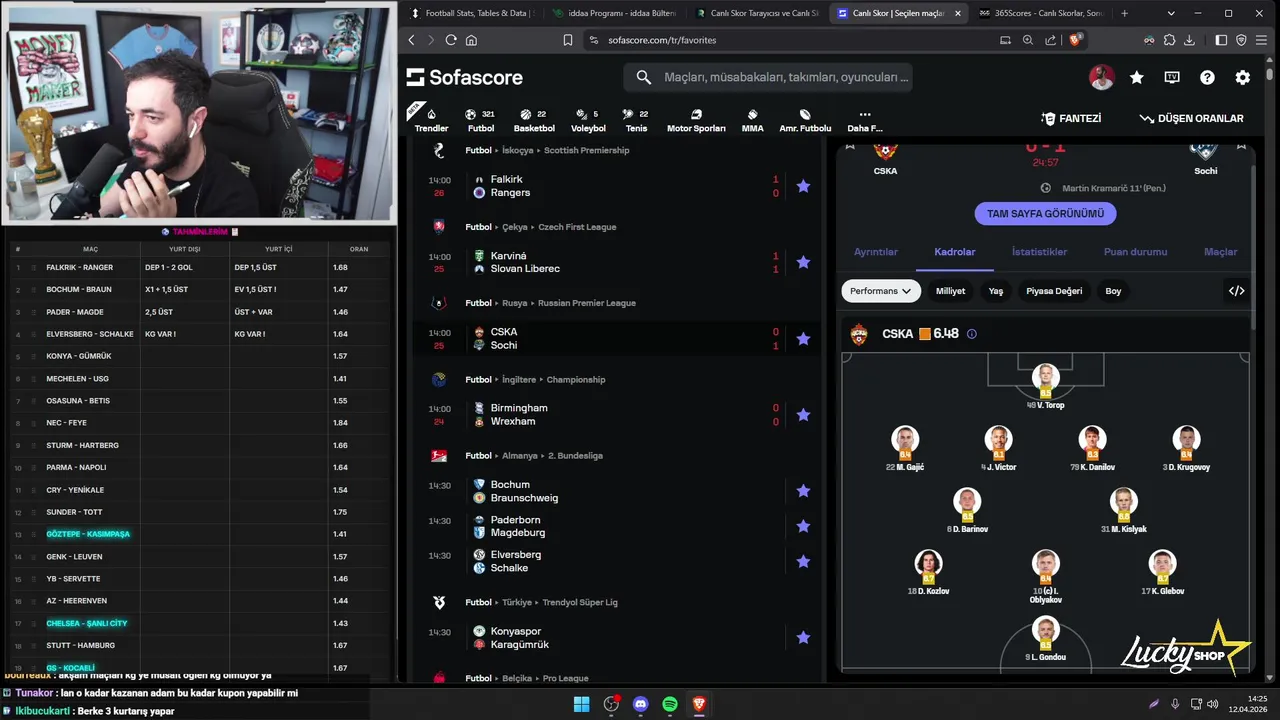Click the share icon in the address bar
This screenshot has width=1280, height=720.
pyautogui.click(x=1051, y=40)
